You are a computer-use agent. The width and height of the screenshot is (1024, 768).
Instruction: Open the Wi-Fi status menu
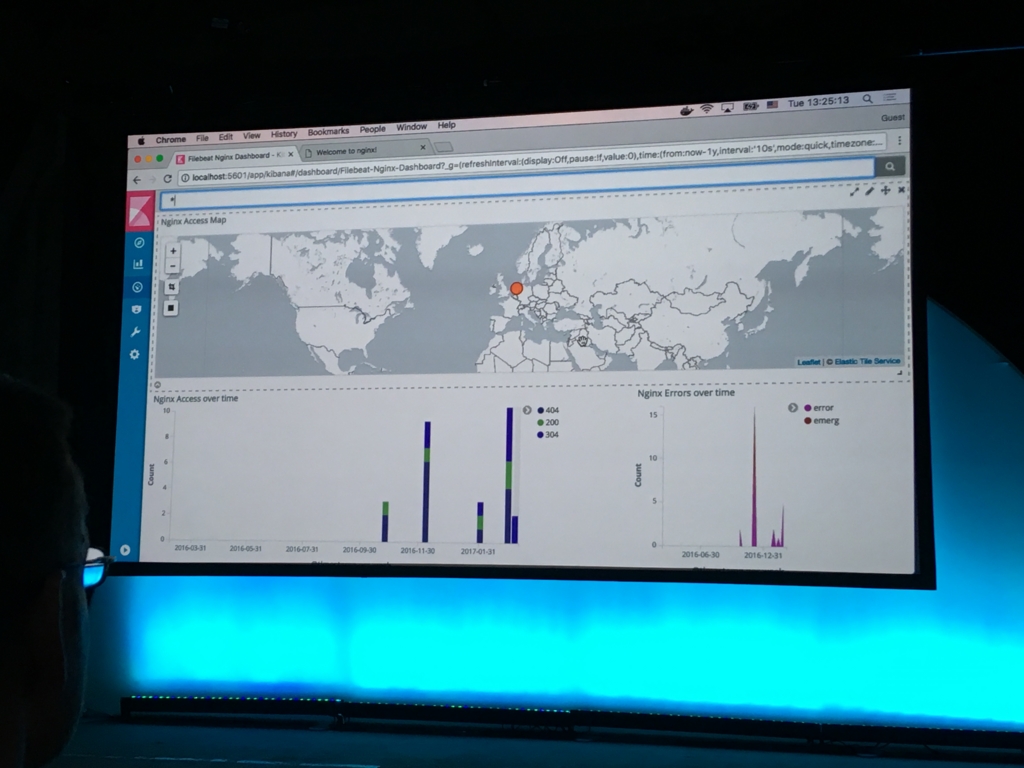pos(706,109)
